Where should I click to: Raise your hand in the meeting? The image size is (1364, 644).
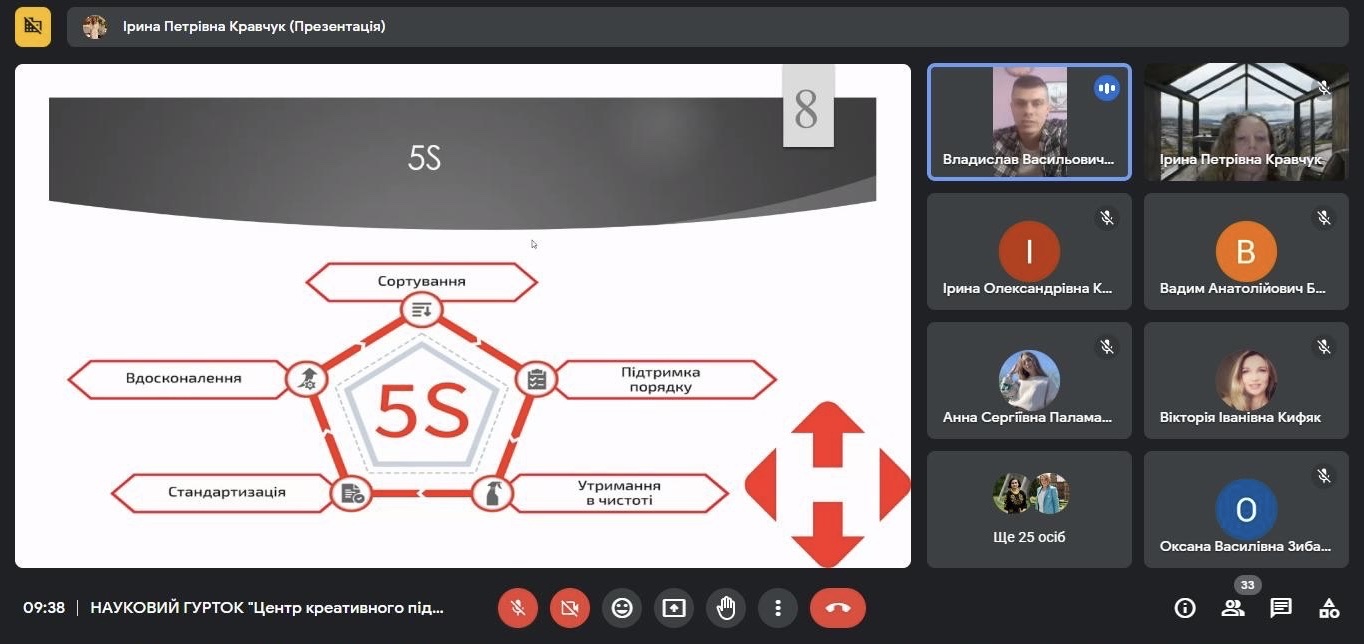point(726,607)
